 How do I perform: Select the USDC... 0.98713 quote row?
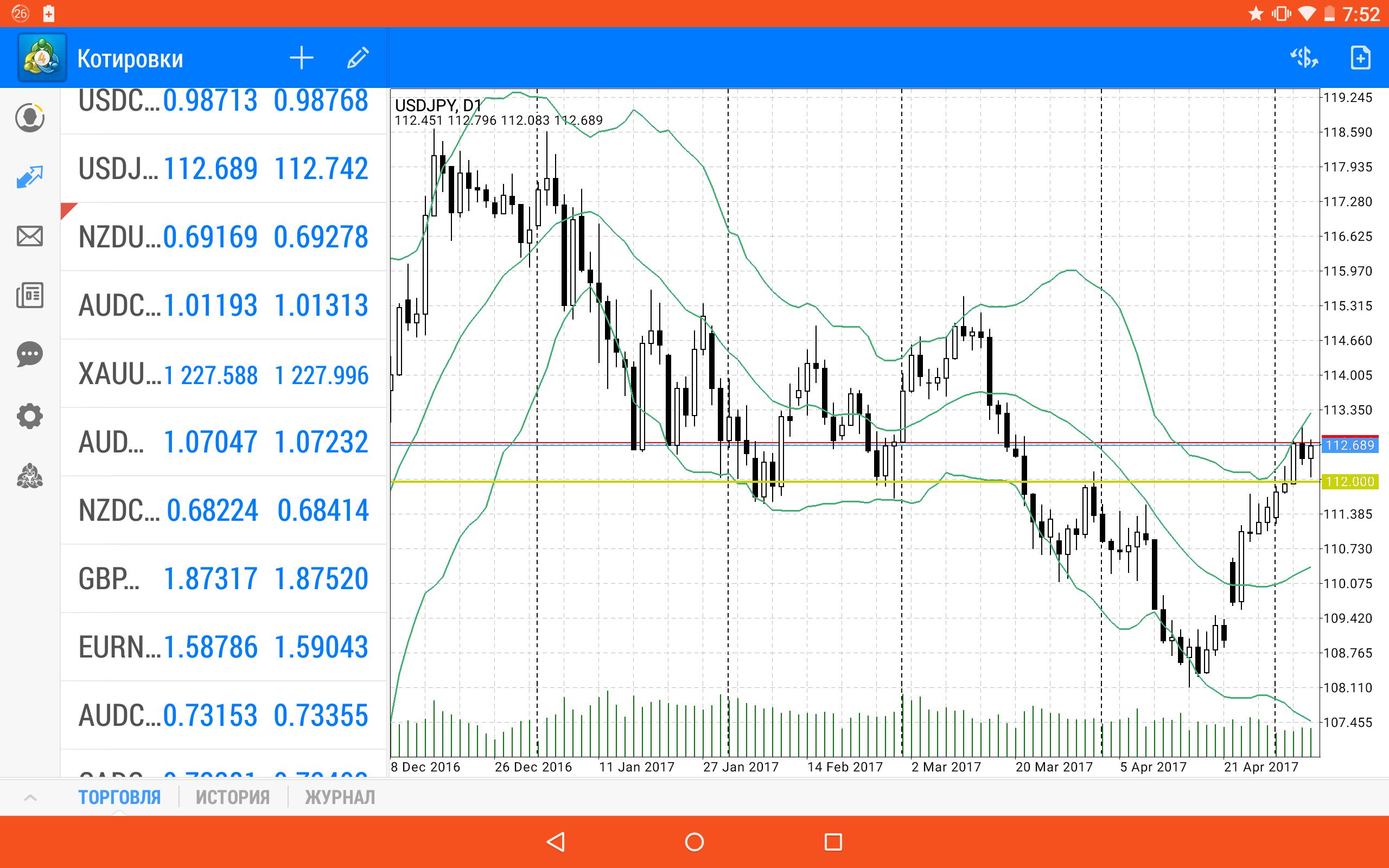click(x=224, y=111)
